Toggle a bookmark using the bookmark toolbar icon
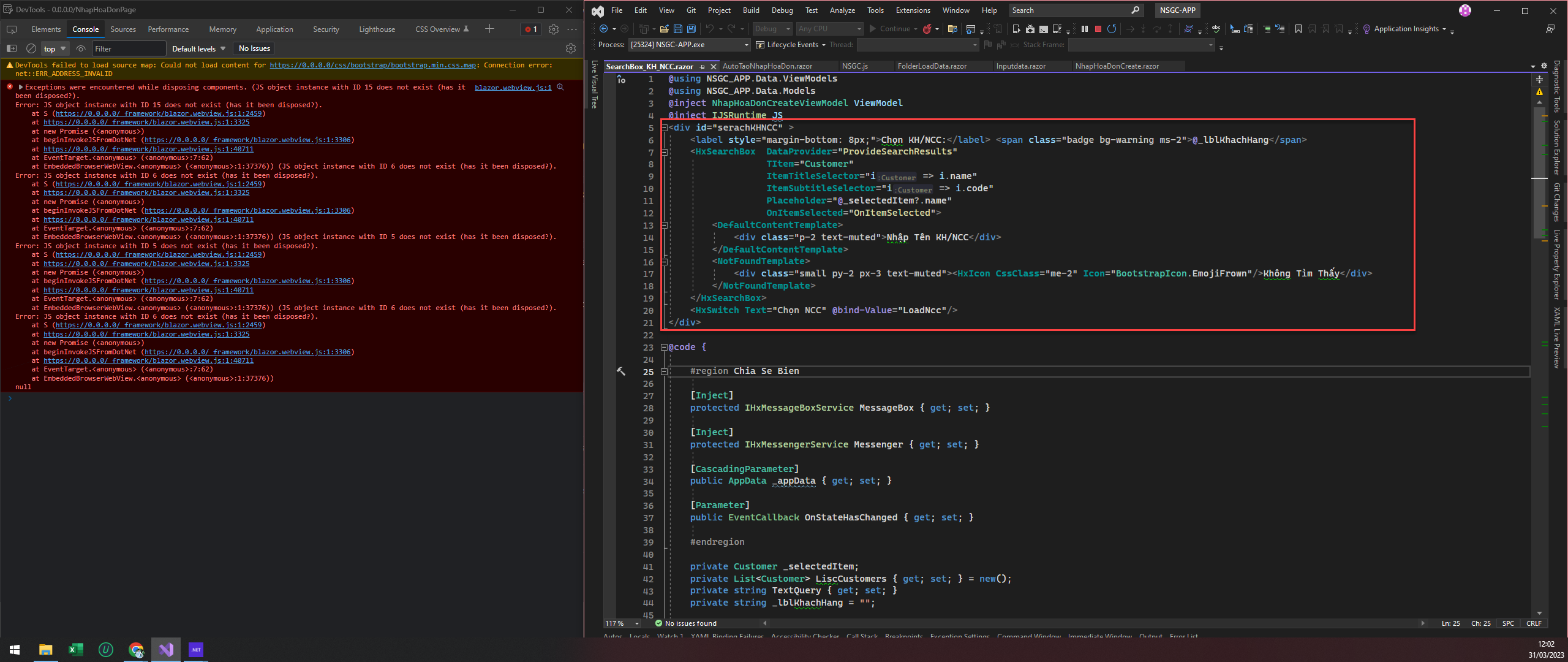Screen dimensions: 1568x662 click(x=1298, y=29)
